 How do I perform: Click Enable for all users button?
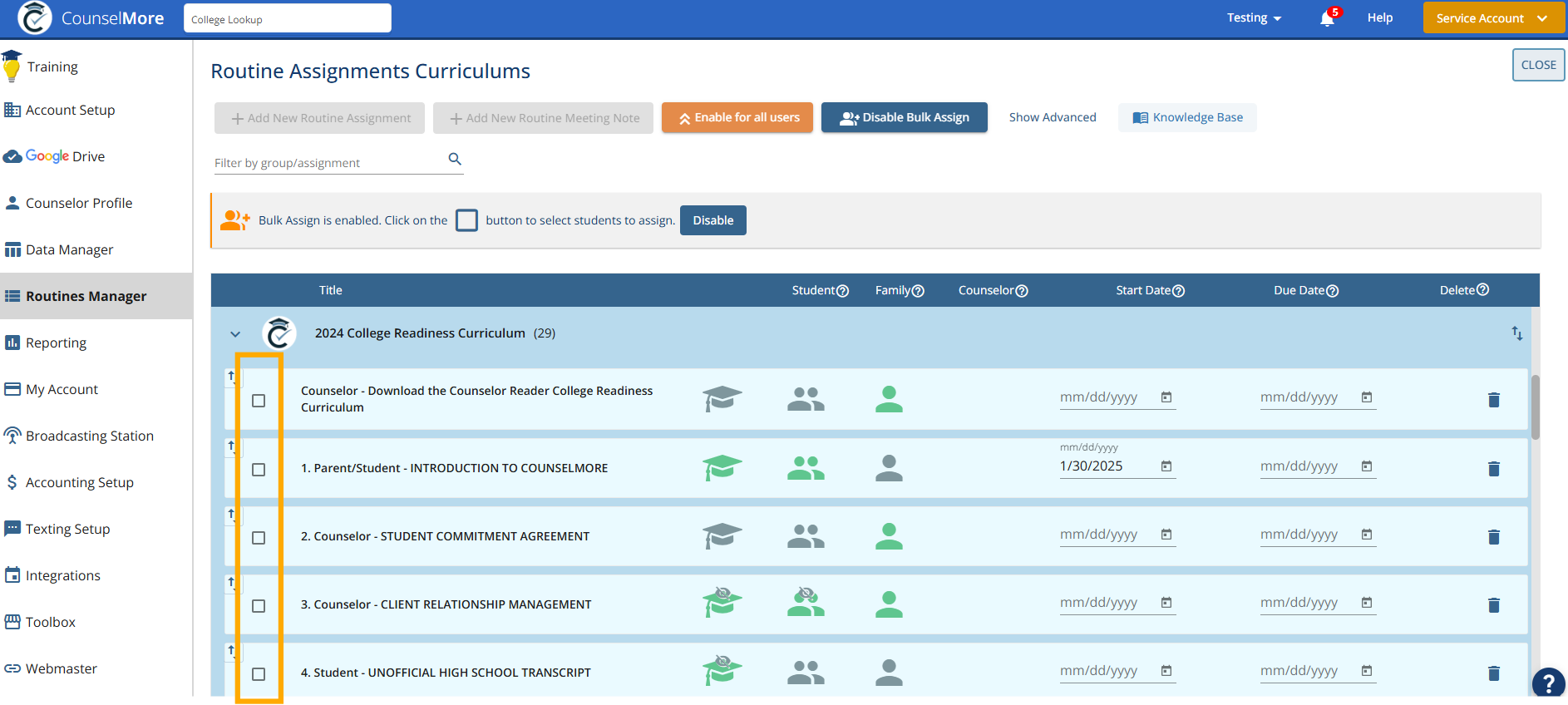coord(737,118)
